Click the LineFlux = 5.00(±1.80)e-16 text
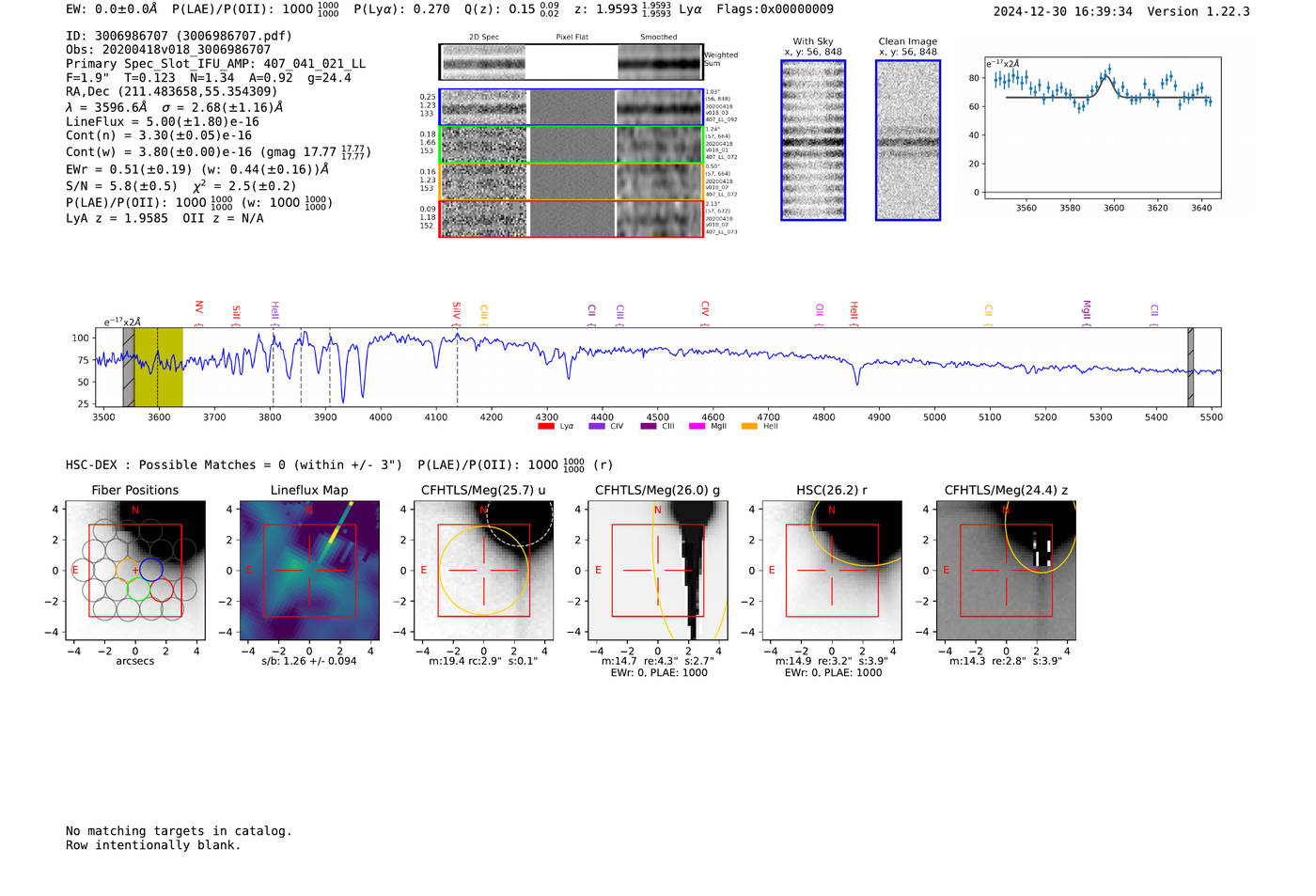1316x896 pixels. pos(163,121)
